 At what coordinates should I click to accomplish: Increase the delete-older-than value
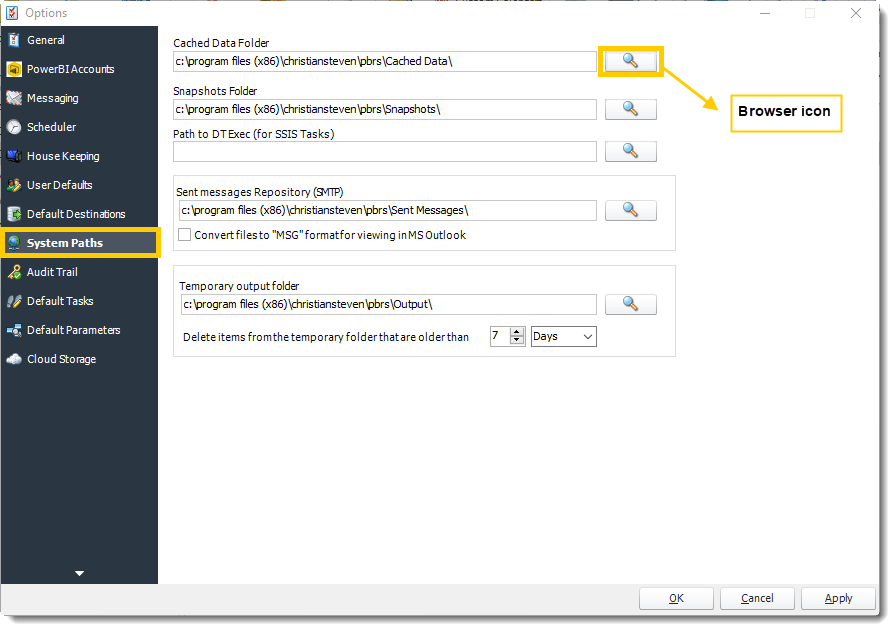click(517, 332)
